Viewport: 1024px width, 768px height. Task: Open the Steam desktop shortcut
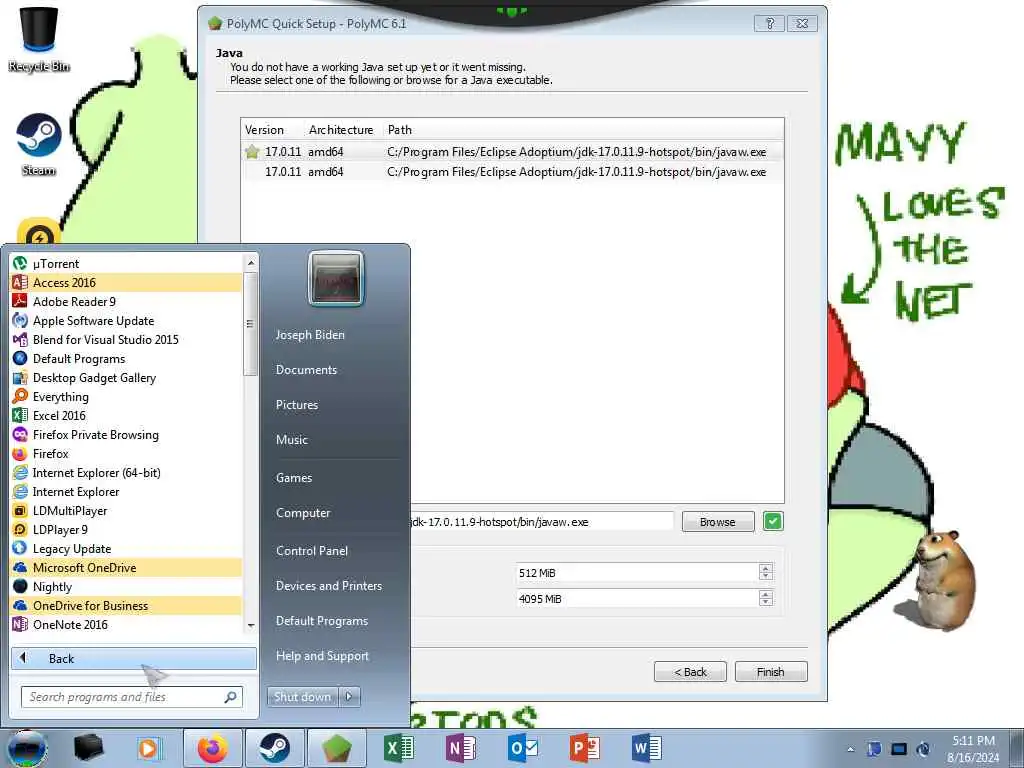tap(39, 144)
